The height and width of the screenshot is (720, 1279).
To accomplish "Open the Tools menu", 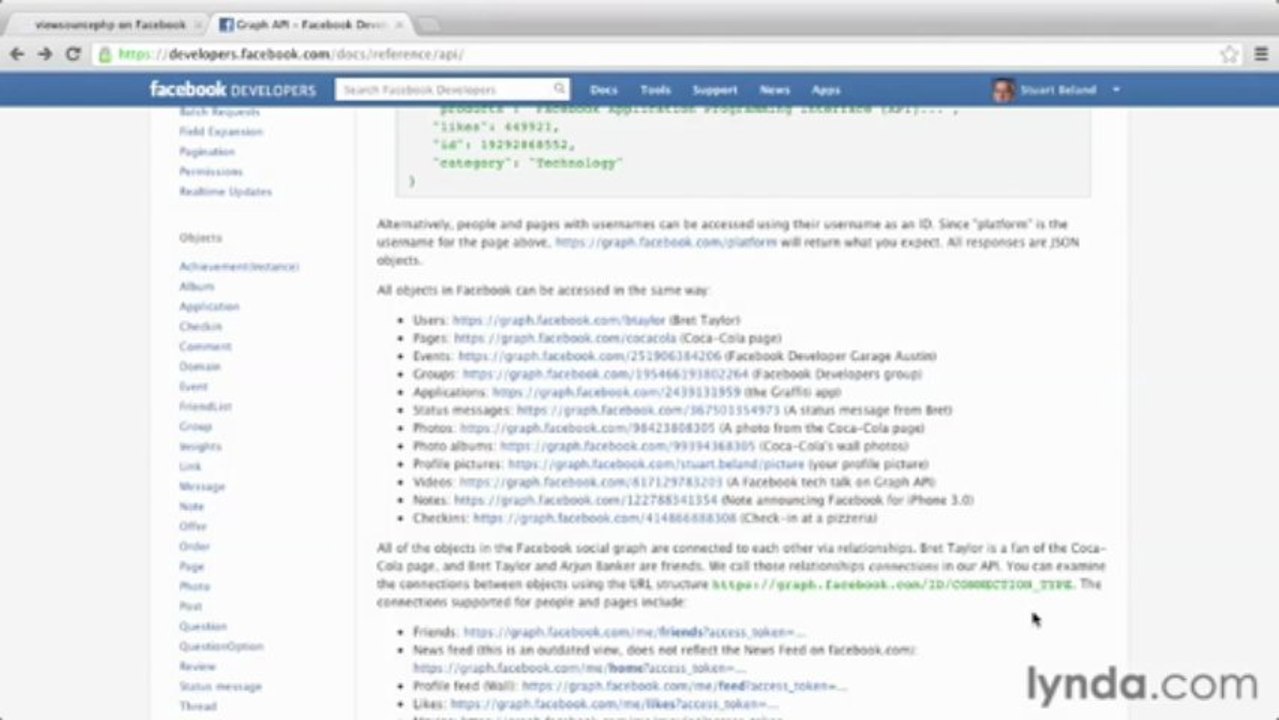I will click(x=655, y=90).
